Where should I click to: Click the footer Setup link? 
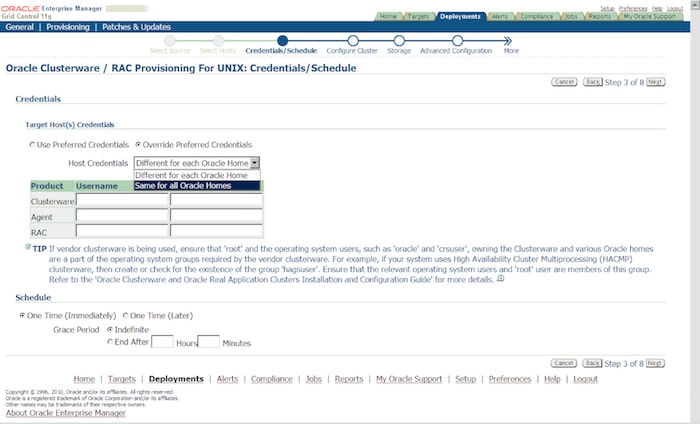pos(466,379)
